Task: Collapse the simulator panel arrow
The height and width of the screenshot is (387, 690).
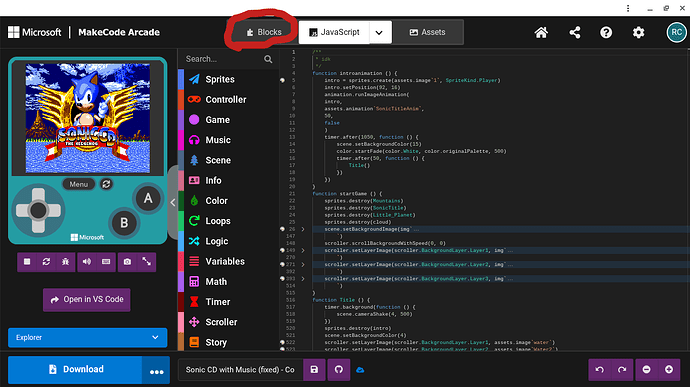Action: click(173, 203)
